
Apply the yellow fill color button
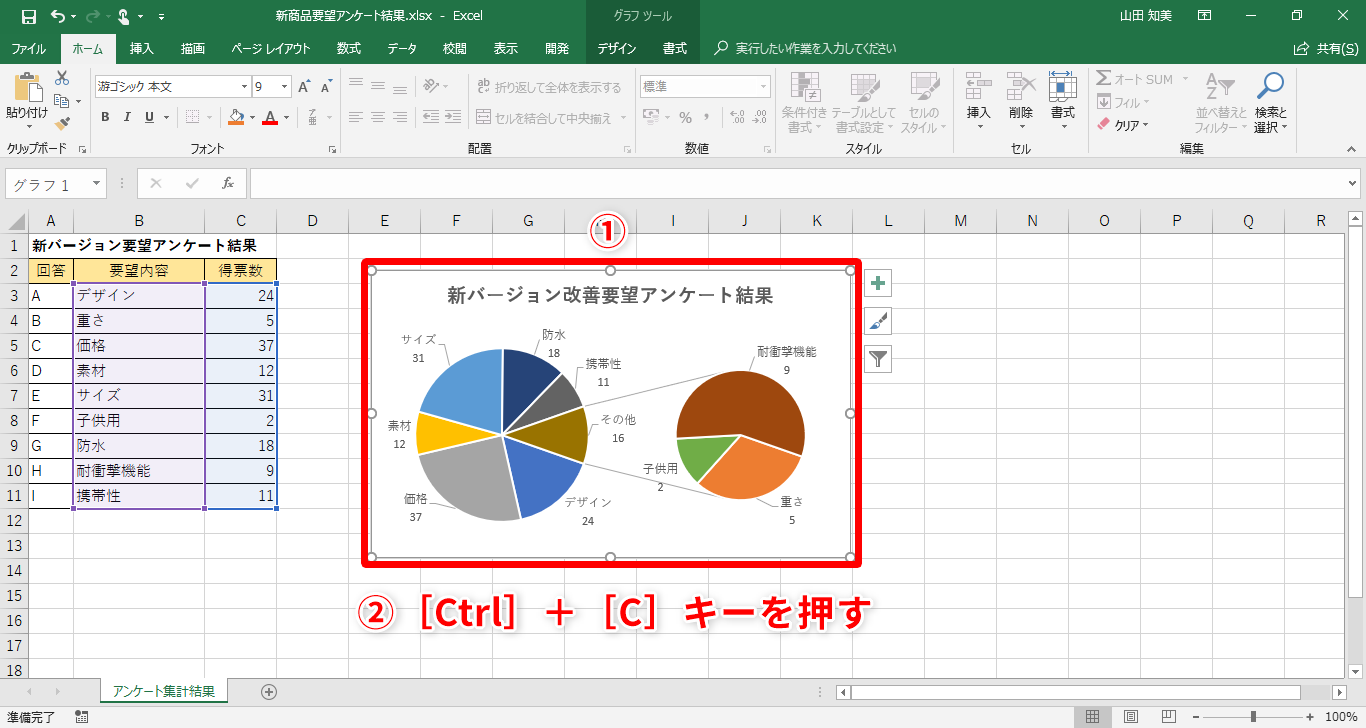pyautogui.click(x=236, y=117)
